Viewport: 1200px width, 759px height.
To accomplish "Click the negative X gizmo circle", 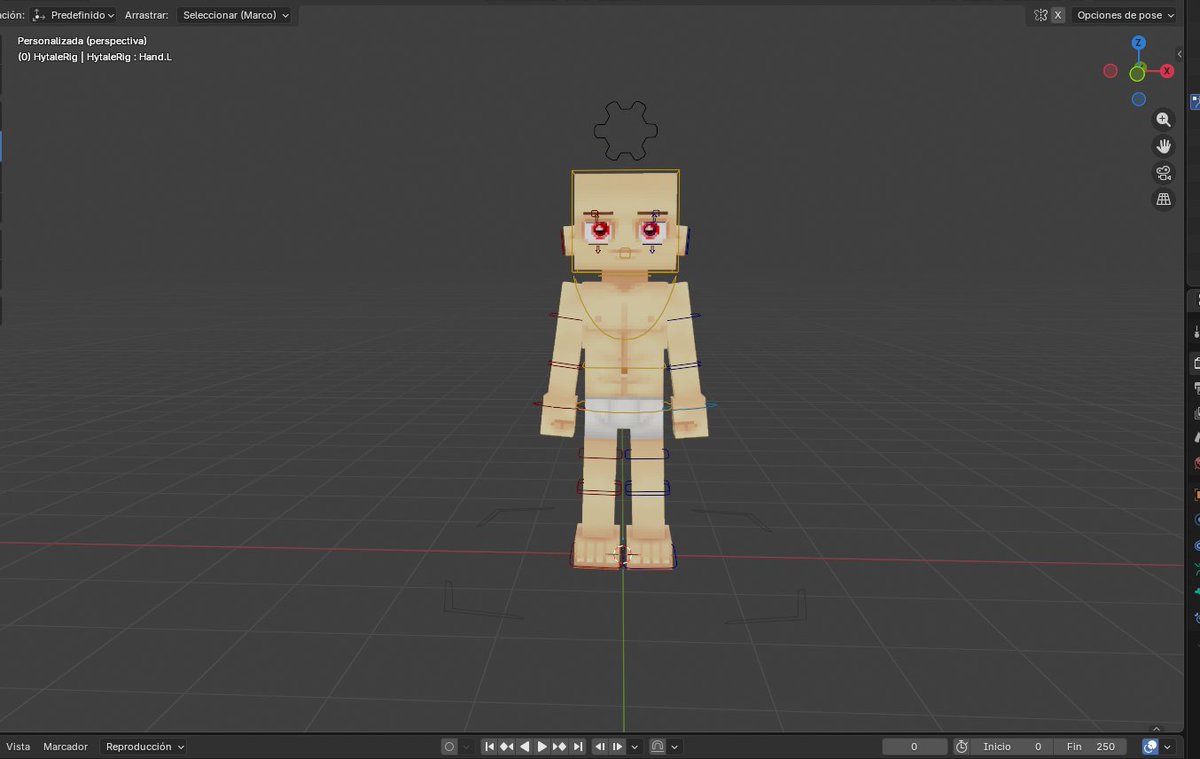I will pos(1110,71).
